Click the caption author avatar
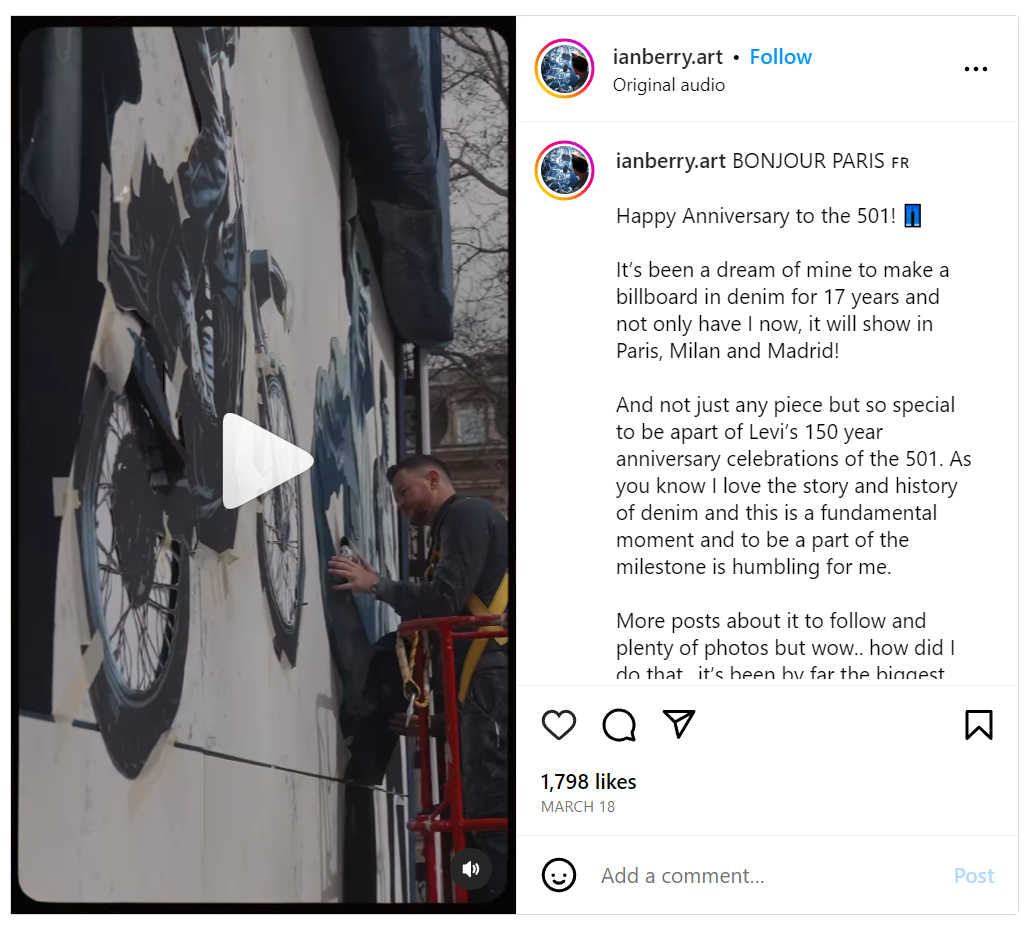 pyautogui.click(x=564, y=170)
